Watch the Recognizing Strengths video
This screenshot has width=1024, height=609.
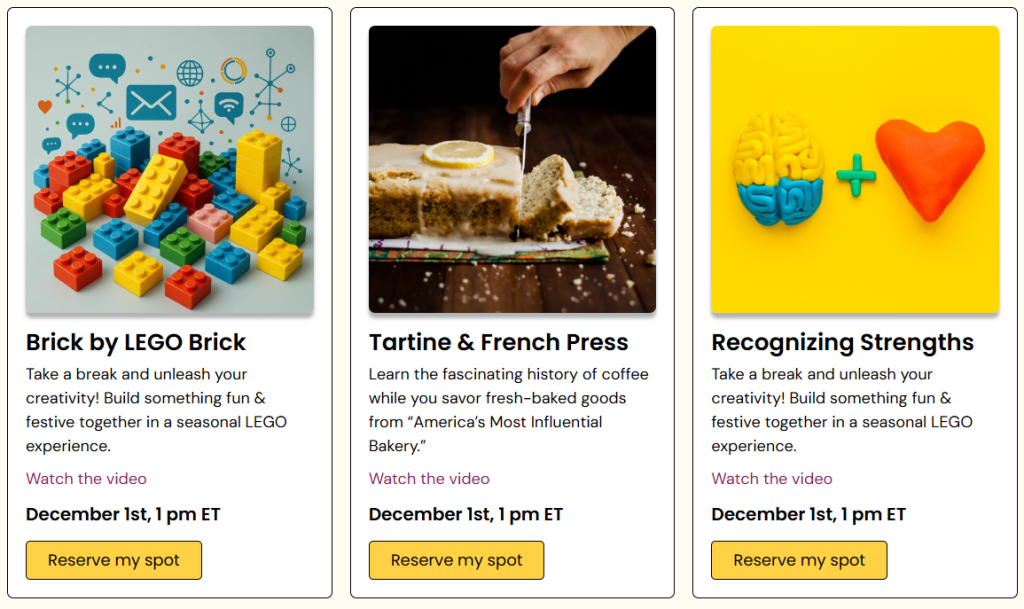coord(771,478)
